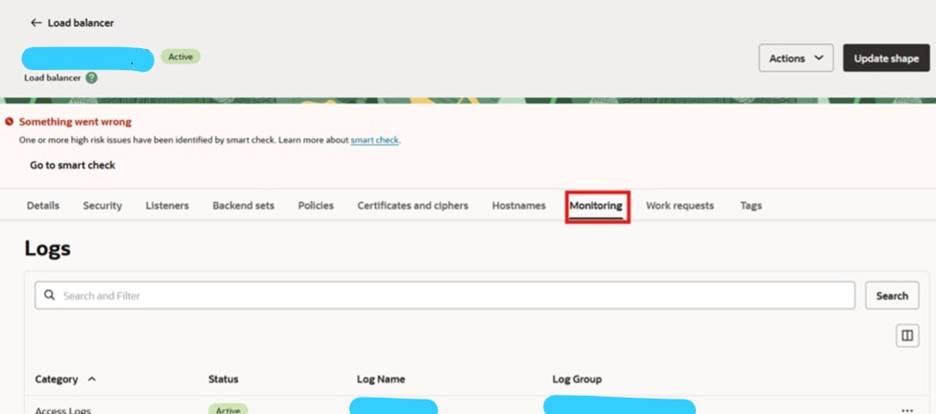Click the red error icon in warning banner
This screenshot has width=936, height=414.
(10, 122)
